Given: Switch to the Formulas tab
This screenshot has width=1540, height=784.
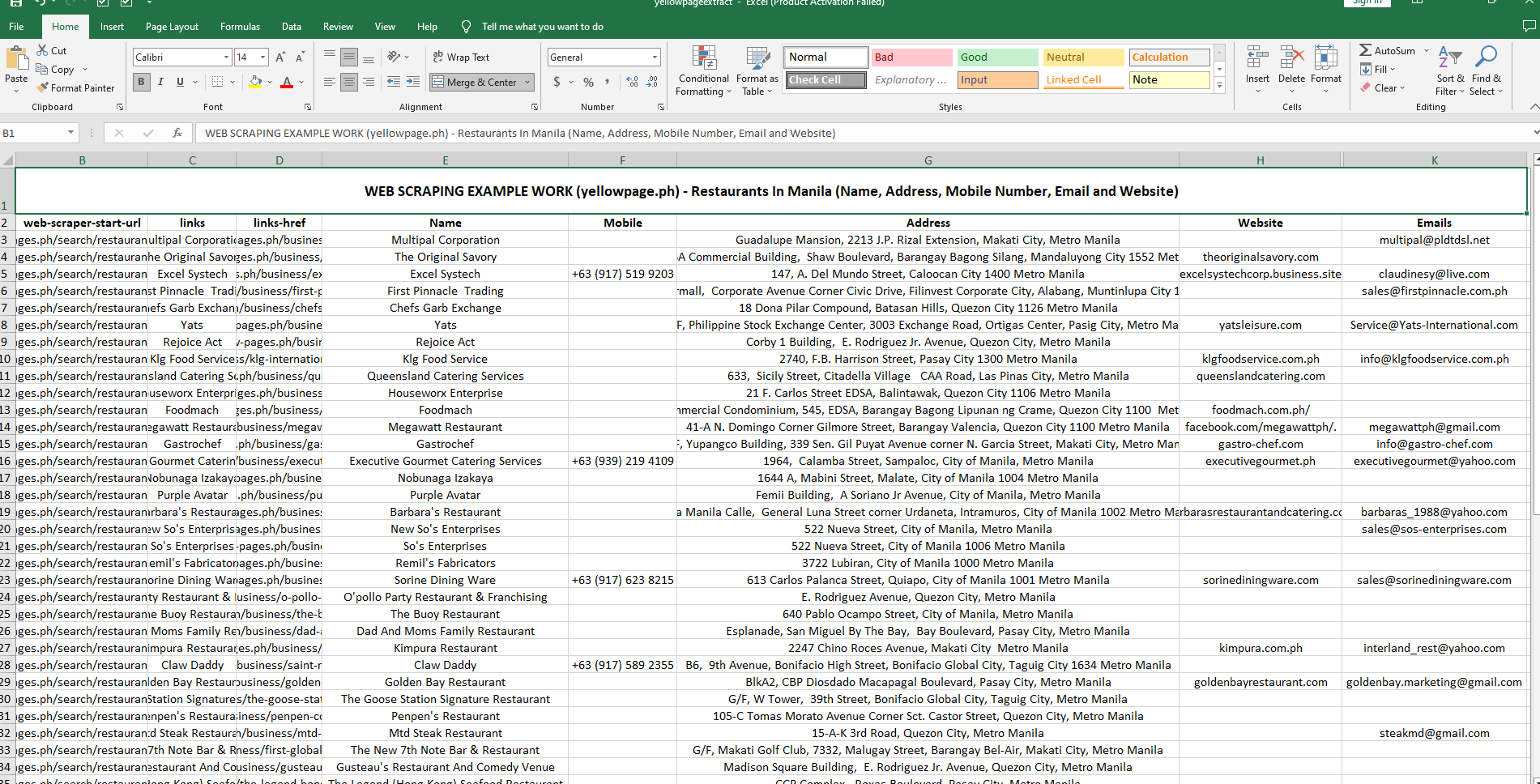Looking at the screenshot, I should tap(240, 27).
